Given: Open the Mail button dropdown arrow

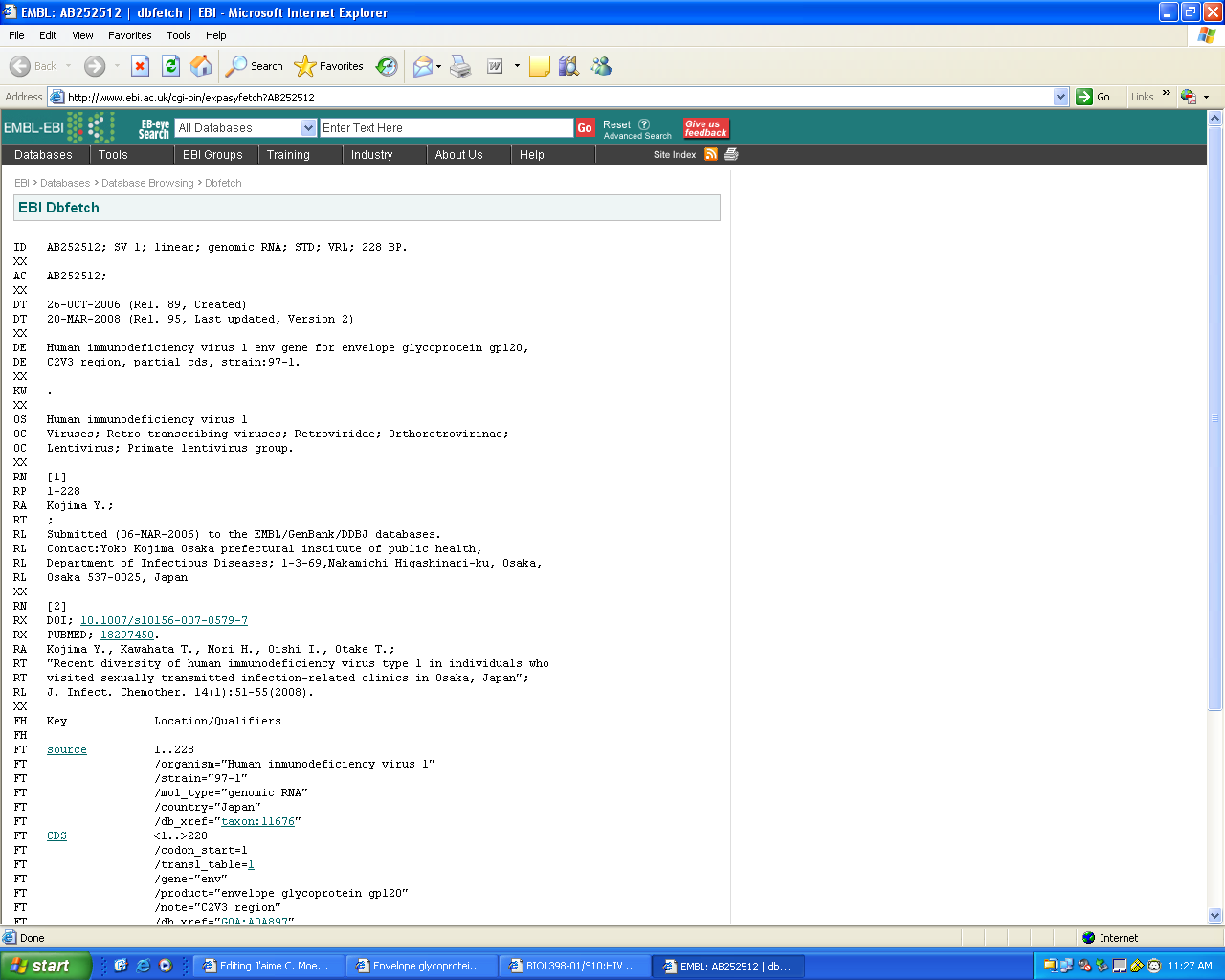Looking at the screenshot, I should (439, 67).
